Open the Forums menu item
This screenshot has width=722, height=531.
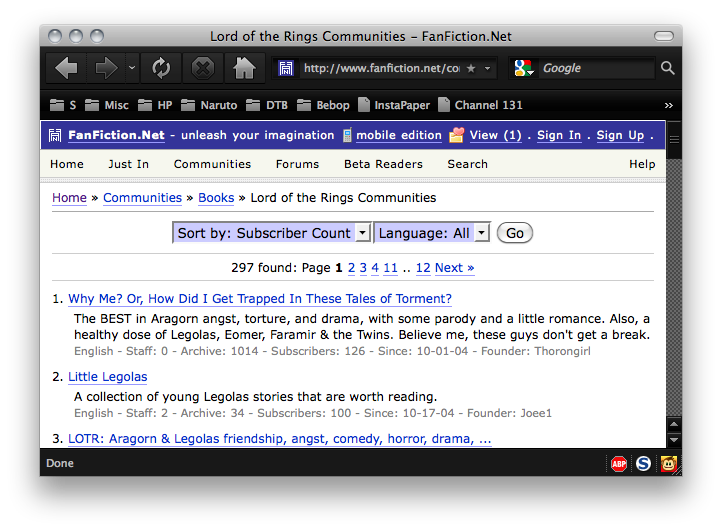[297, 164]
